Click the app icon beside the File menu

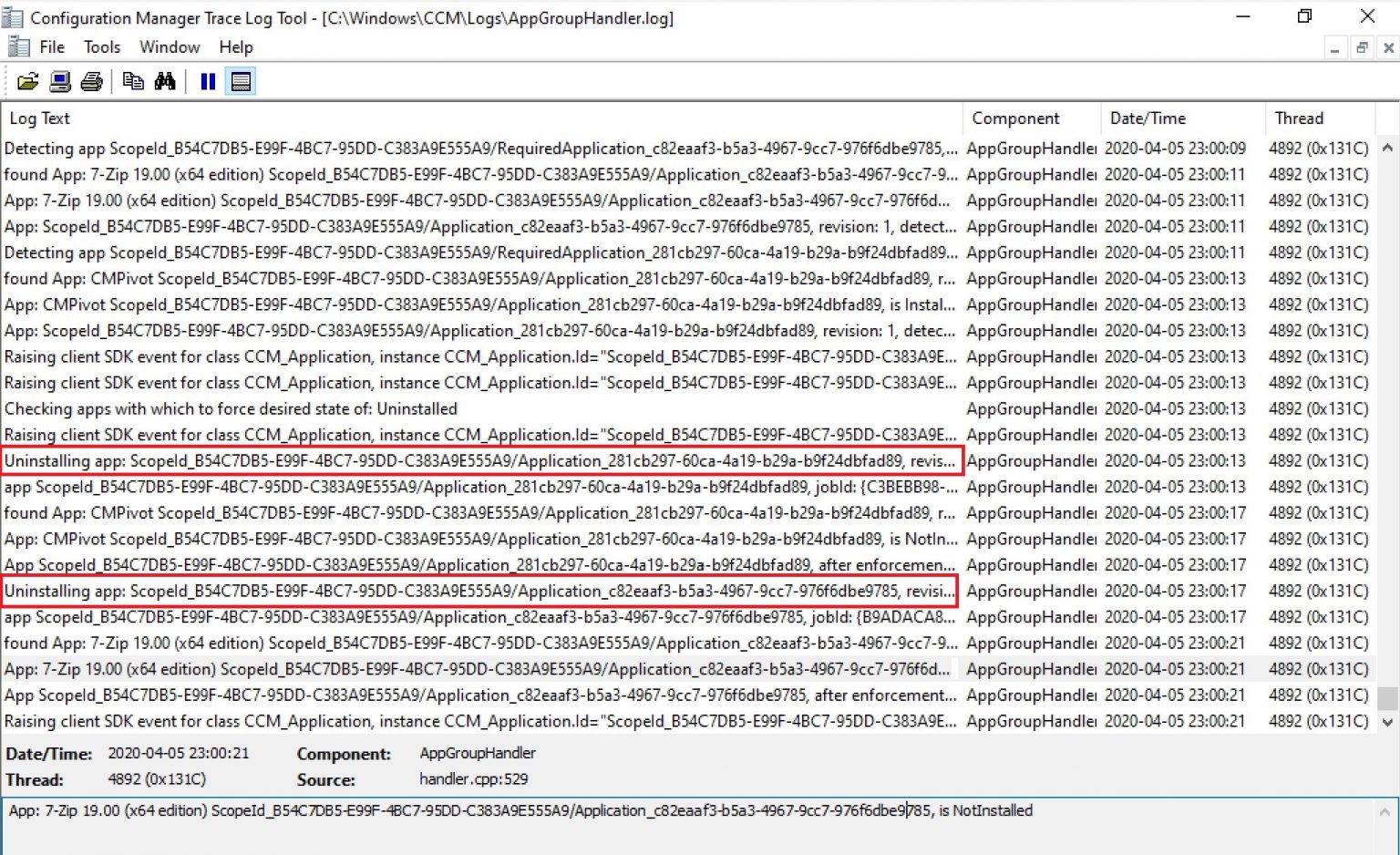18,46
